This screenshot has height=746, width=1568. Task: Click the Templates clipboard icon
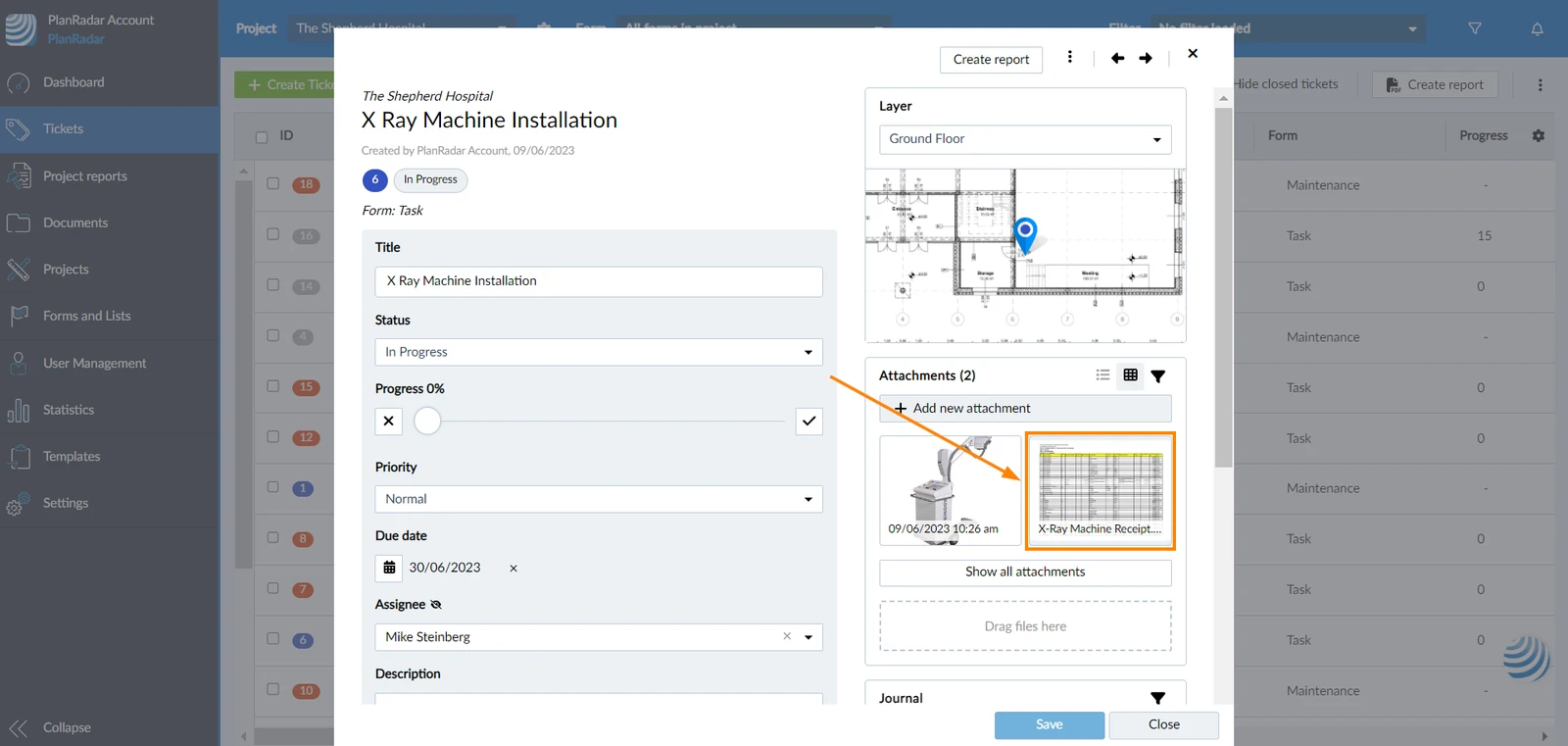click(x=18, y=457)
